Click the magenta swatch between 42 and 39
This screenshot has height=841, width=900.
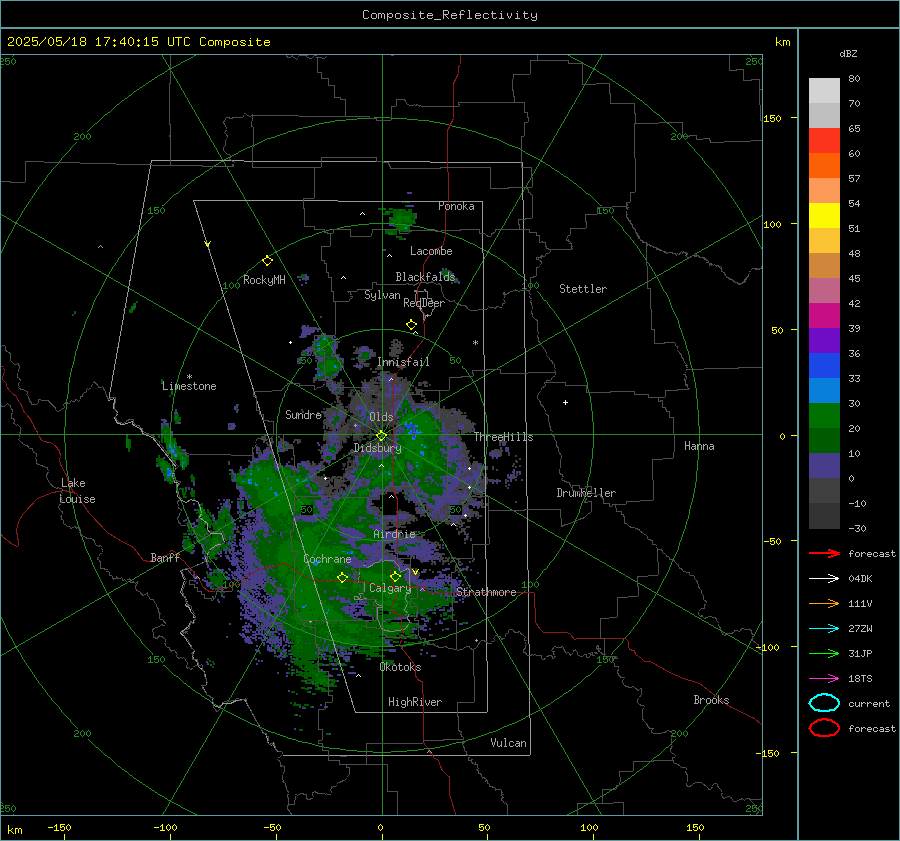click(x=824, y=316)
